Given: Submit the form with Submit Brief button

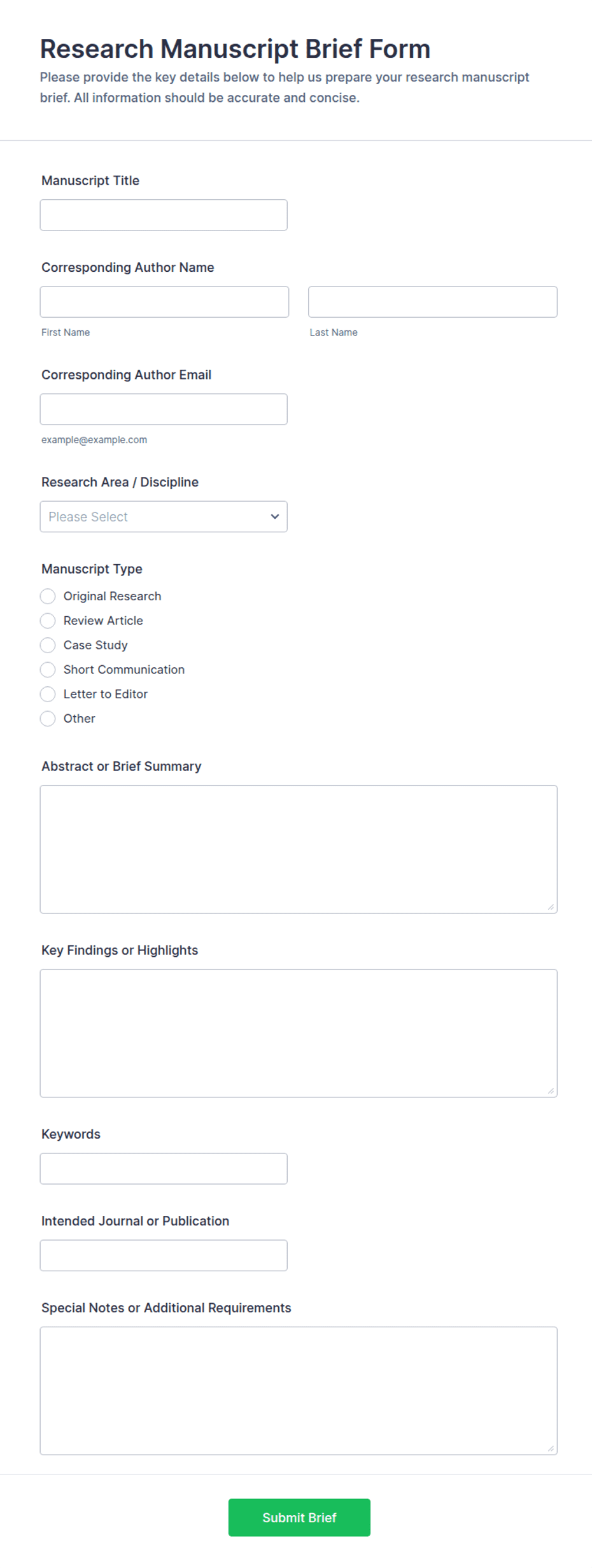Looking at the screenshot, I should 299,1518.
